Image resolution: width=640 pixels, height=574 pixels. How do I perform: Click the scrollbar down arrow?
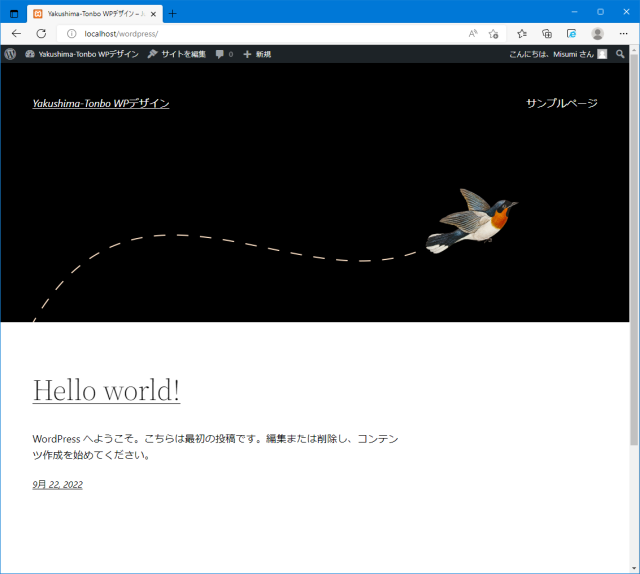tap(634, 568)
